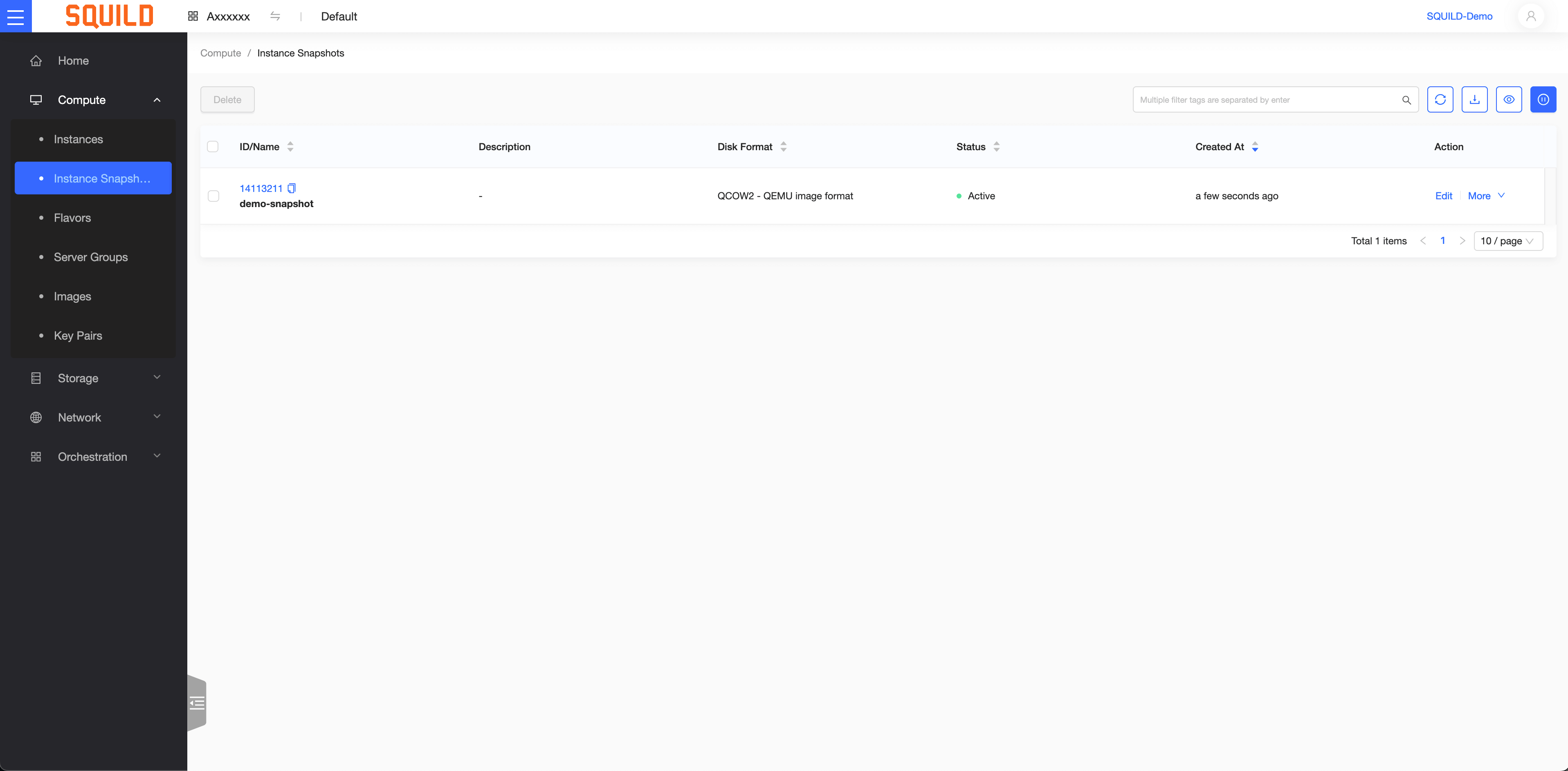Viewport: 1568px width, 771px height.
Task: Go to Key Pairs menu item
Action: point(78,336)
